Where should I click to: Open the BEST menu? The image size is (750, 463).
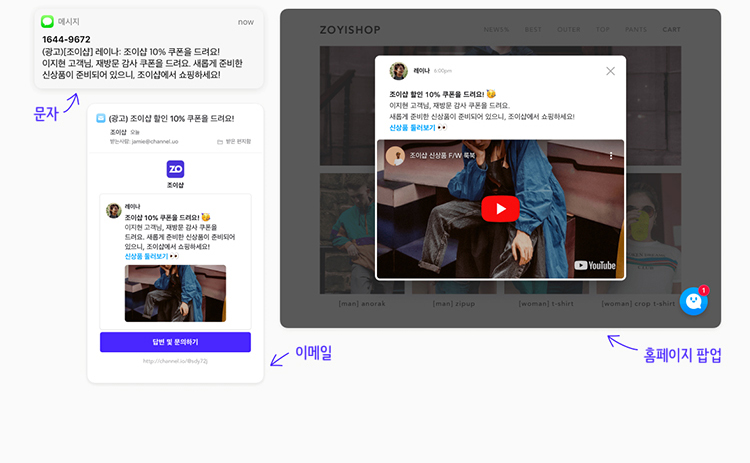point(533,30)
